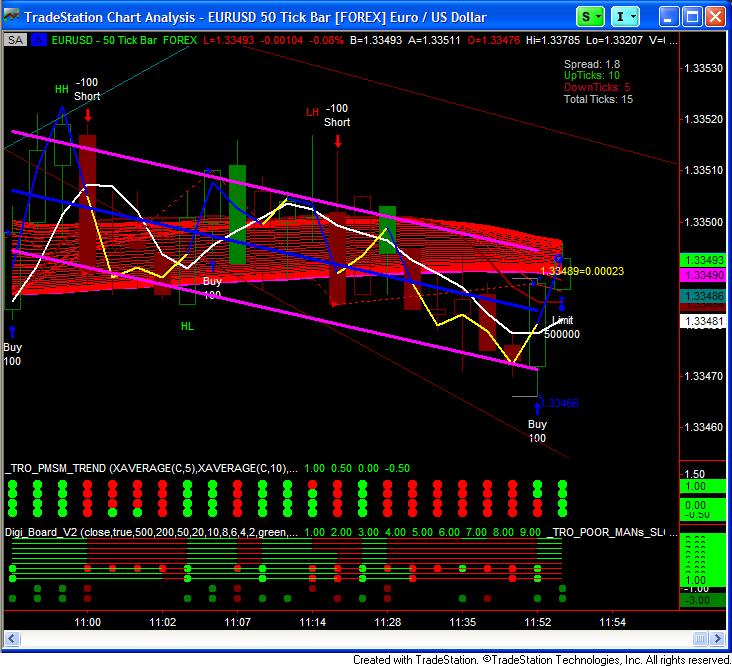This screenshot has width=732, height=666.
Task: Click the 1.33460 price axis label
Action: click(x=704, y=427)
